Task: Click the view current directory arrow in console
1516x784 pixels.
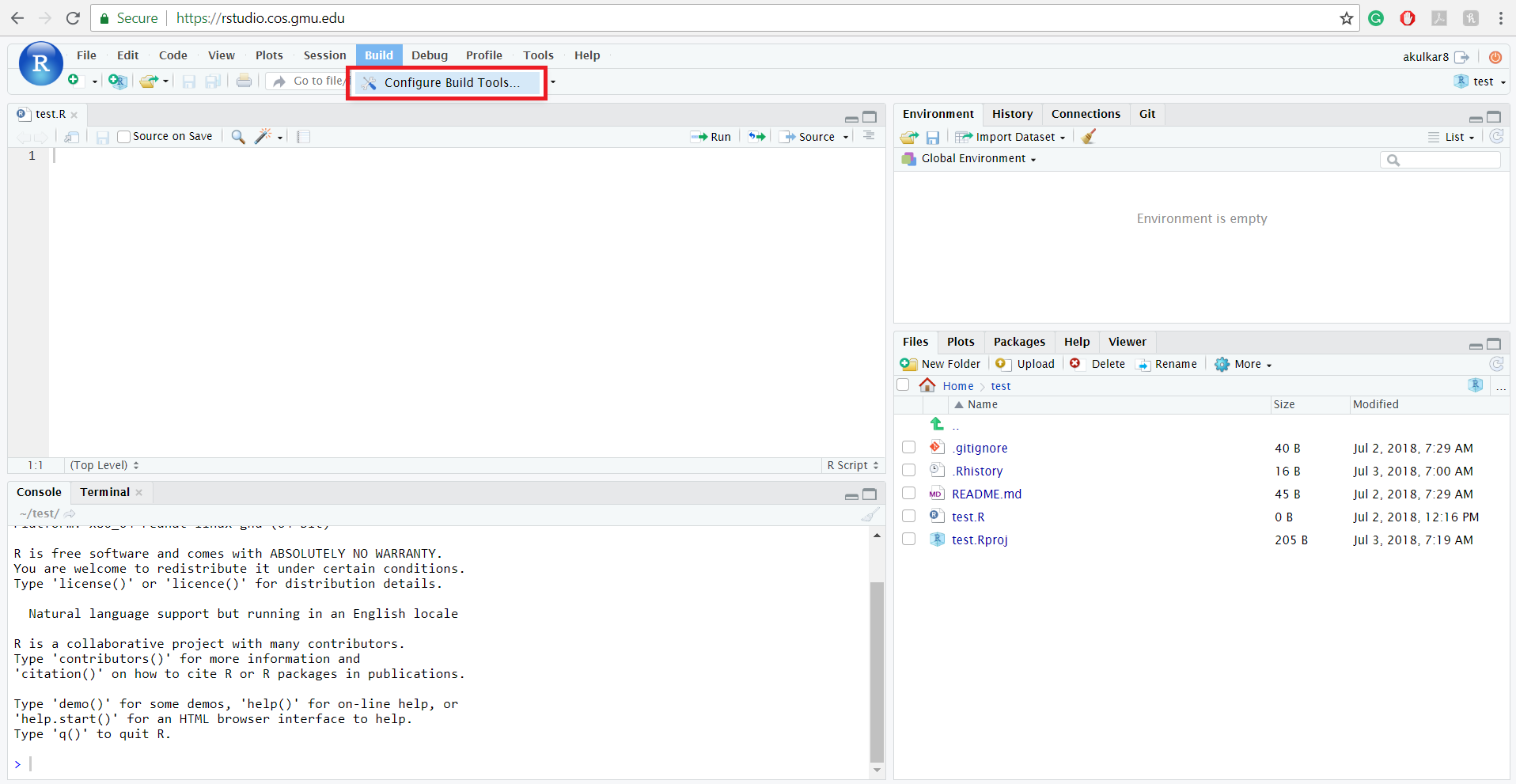Action: pos(70,514)
